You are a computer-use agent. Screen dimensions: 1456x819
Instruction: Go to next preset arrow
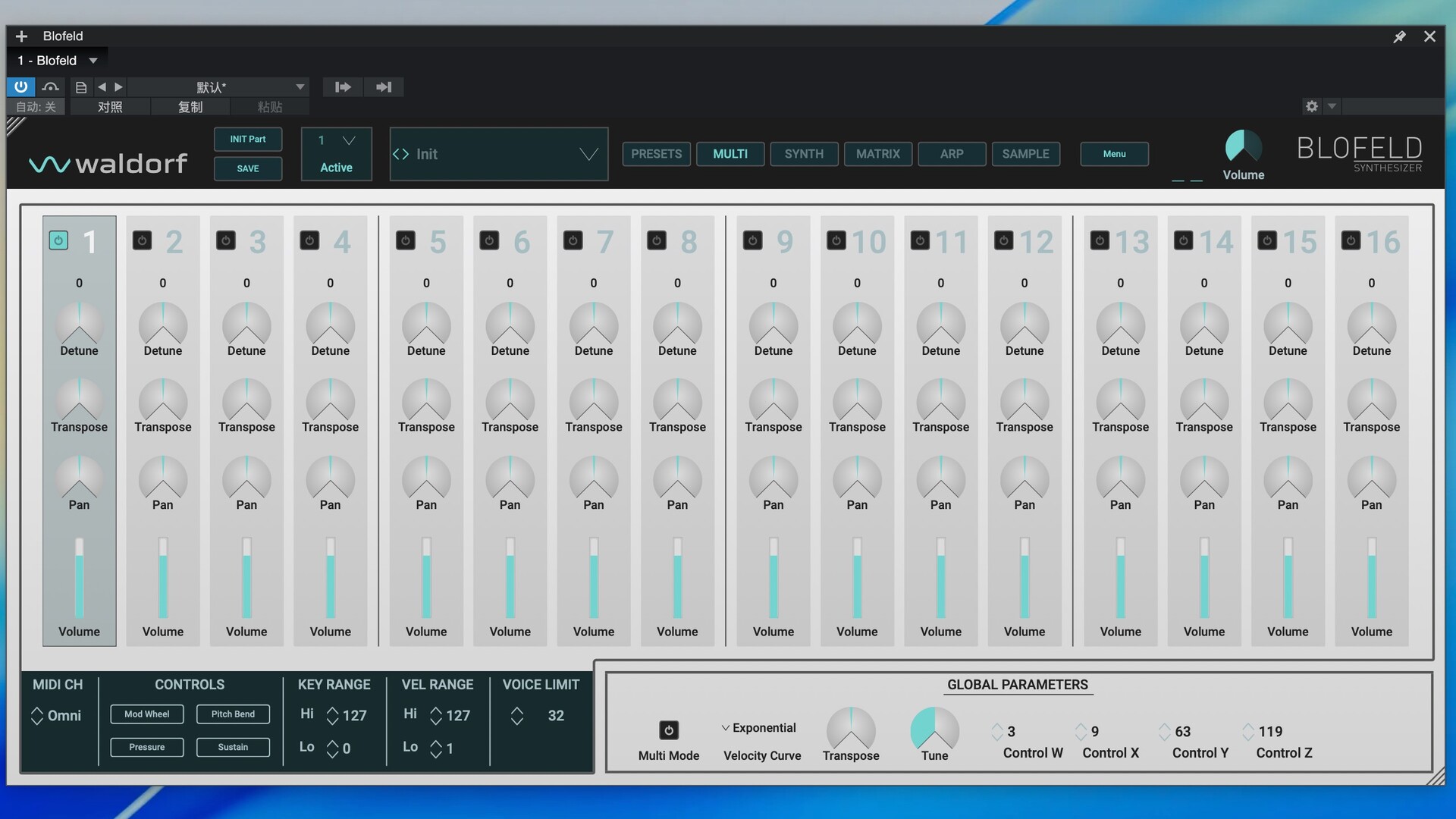coord(118,87)
